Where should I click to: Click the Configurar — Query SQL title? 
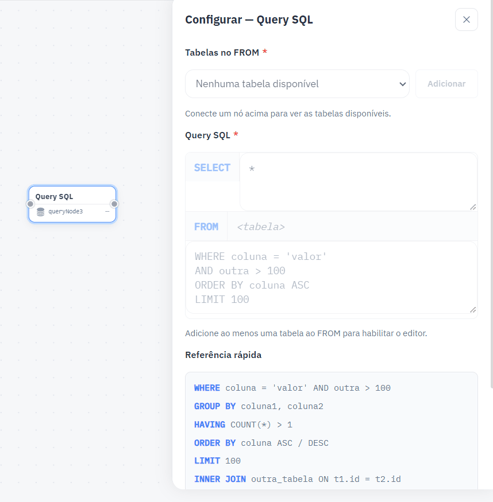tap(249, 20)
